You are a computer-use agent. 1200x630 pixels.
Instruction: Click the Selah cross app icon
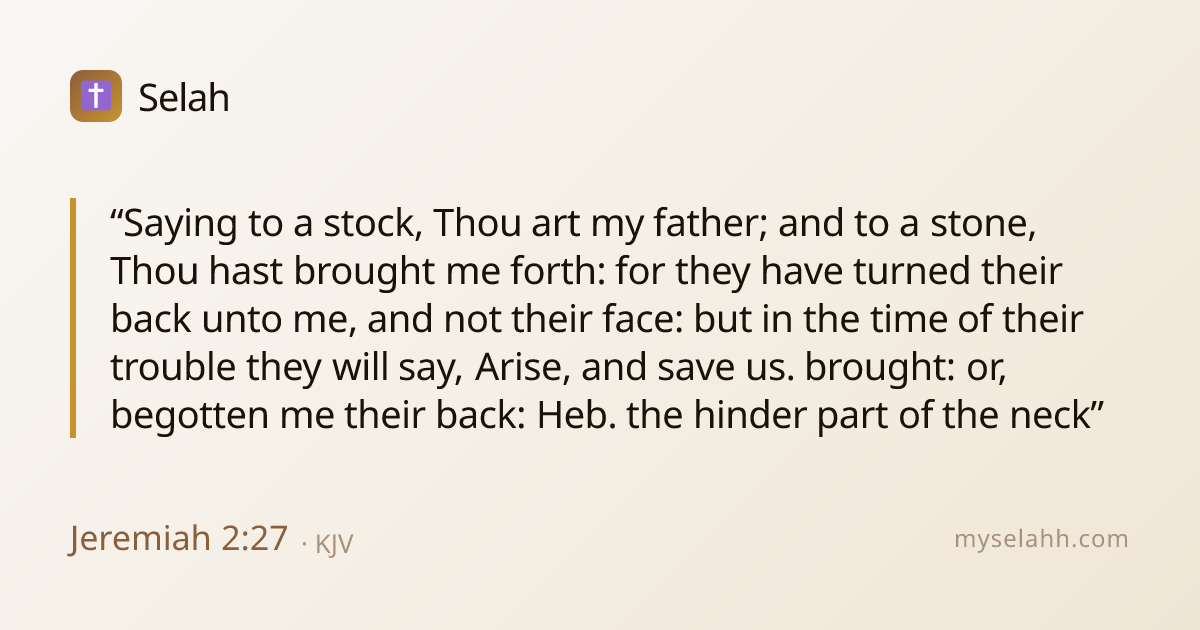tap(96, 96)
